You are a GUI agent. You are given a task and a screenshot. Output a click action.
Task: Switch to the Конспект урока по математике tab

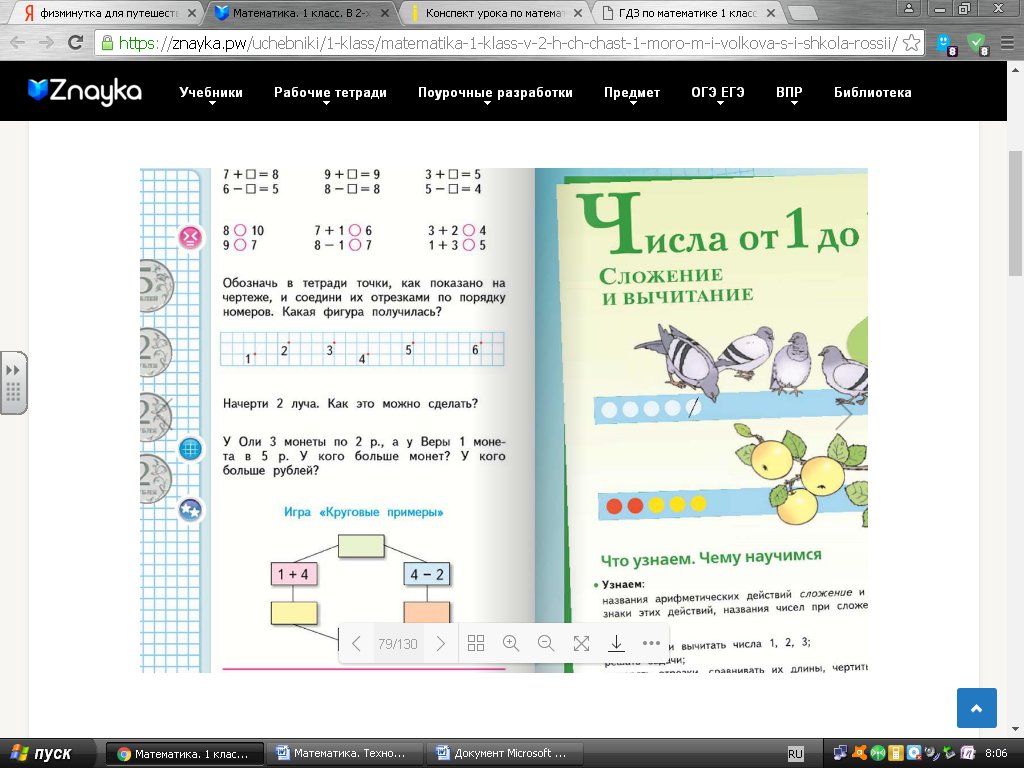[494, 12]
